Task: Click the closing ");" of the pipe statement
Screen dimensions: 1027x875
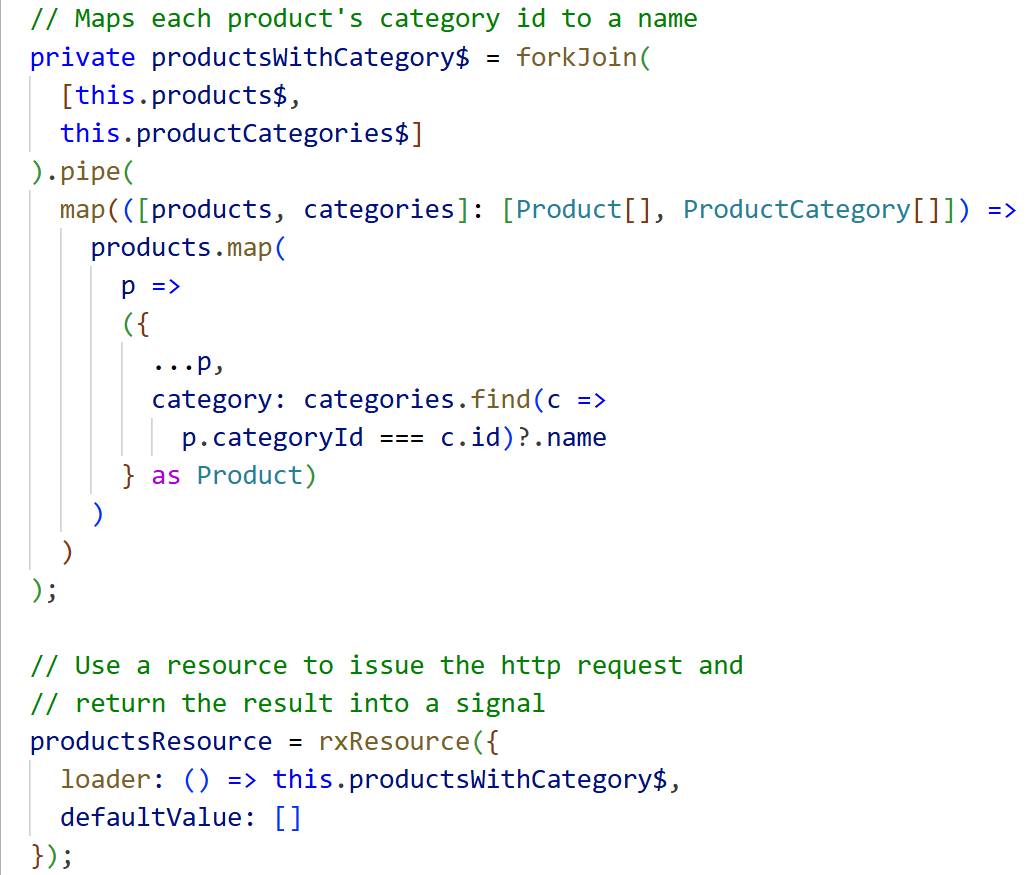Action: (x=45, y=590)
